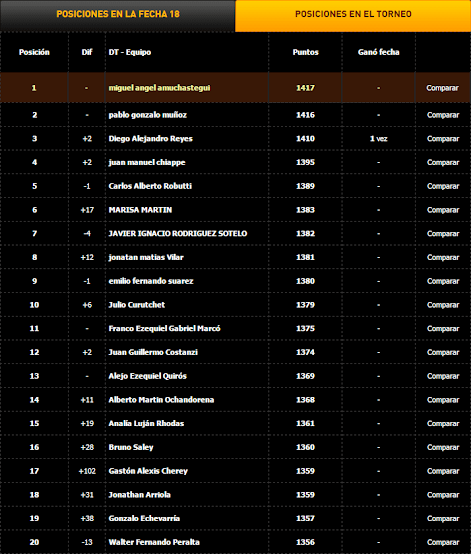Select team name Analía Luján Rhodas
471x554 pixels.
[146, 424]
